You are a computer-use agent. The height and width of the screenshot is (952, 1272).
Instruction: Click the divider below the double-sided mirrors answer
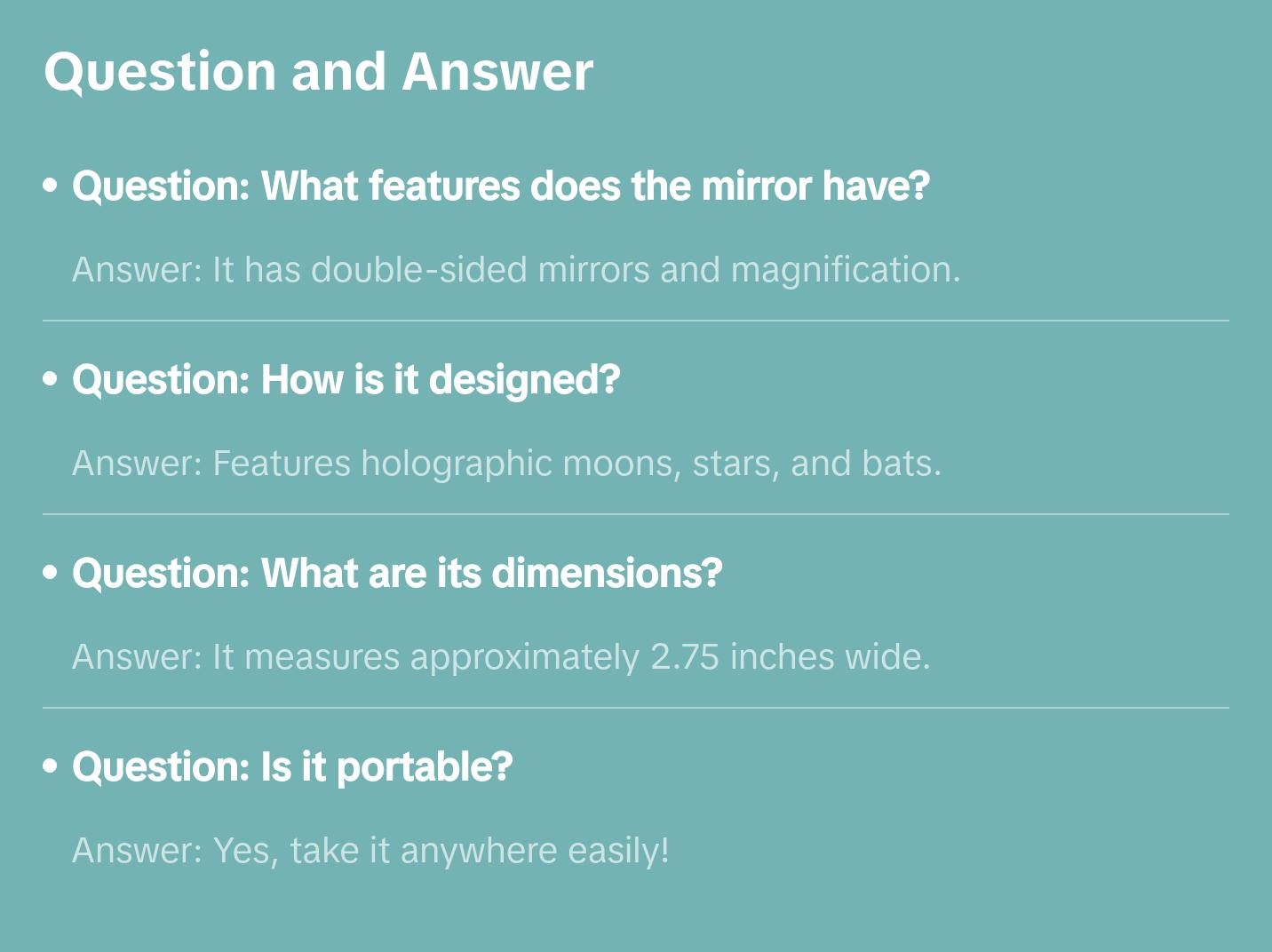pos(636,321)
